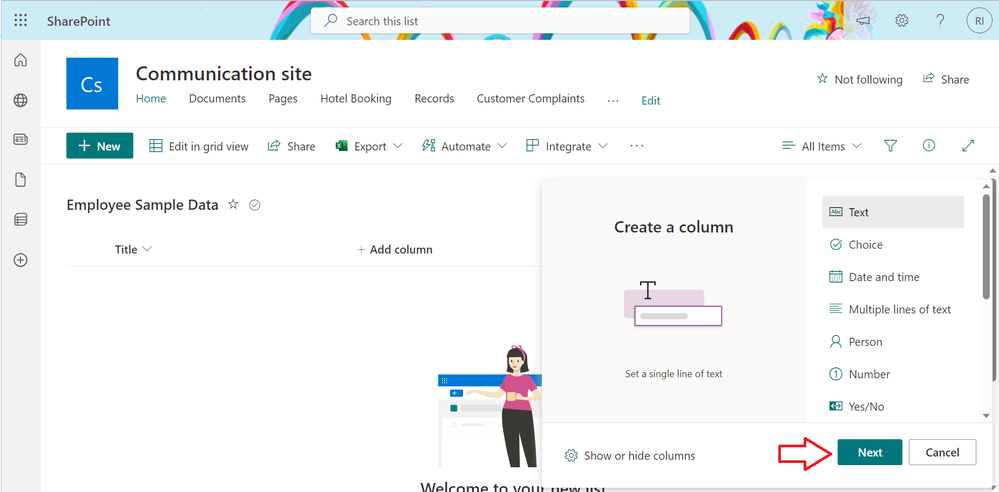Viewport: 999px width, 492px height.
Task: Expand the list to full-screen content
Action: click(x=968, y=146)
